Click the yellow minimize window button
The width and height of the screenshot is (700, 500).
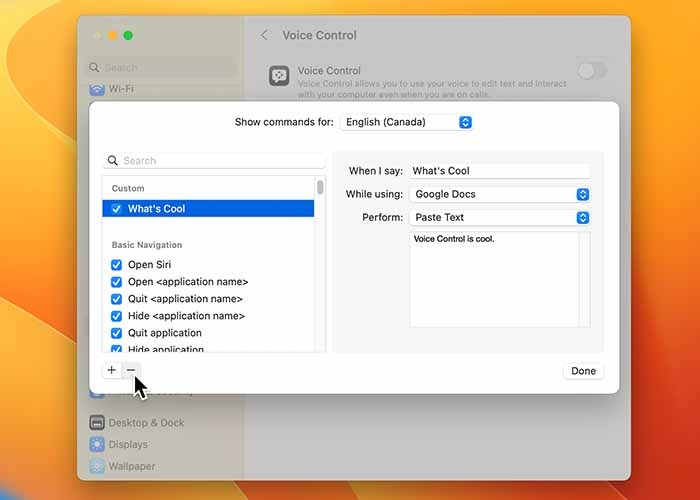tap(112, 36)
